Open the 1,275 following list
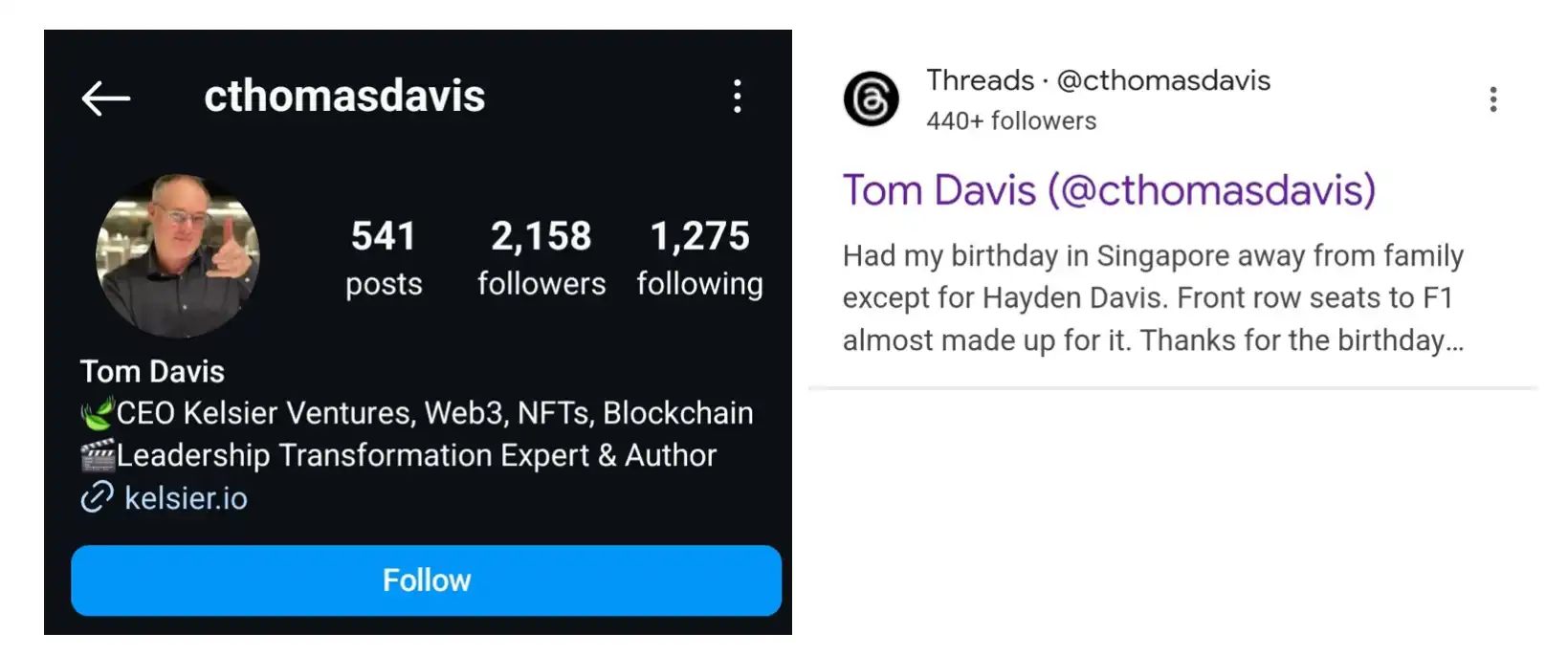The width and height of the screenshot is (1568, 655). [x=699, y=258]
